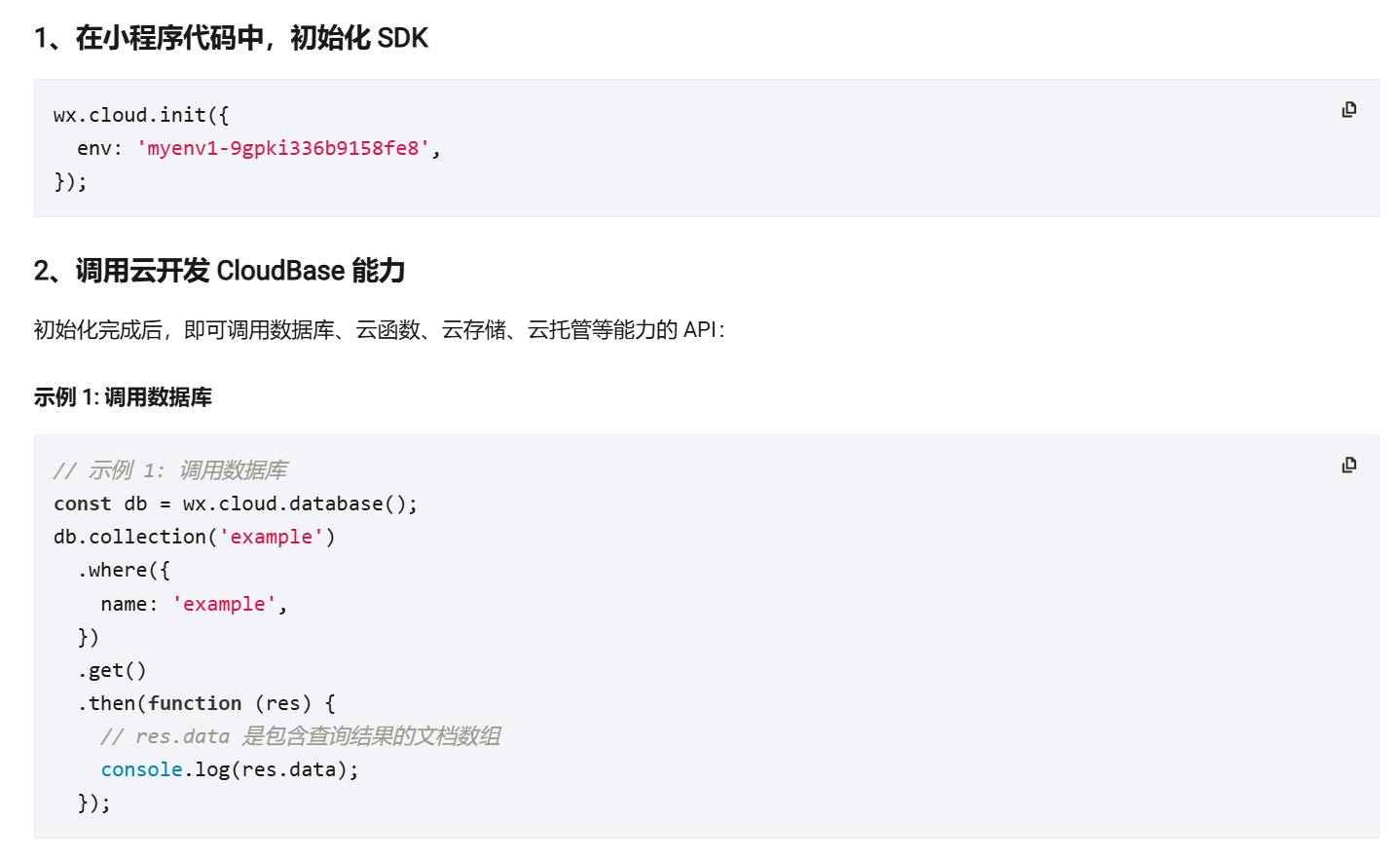Viewport: 1400px width, 859px height.
Task: Click the name: 'example' value
Action: tap(225, 604)
